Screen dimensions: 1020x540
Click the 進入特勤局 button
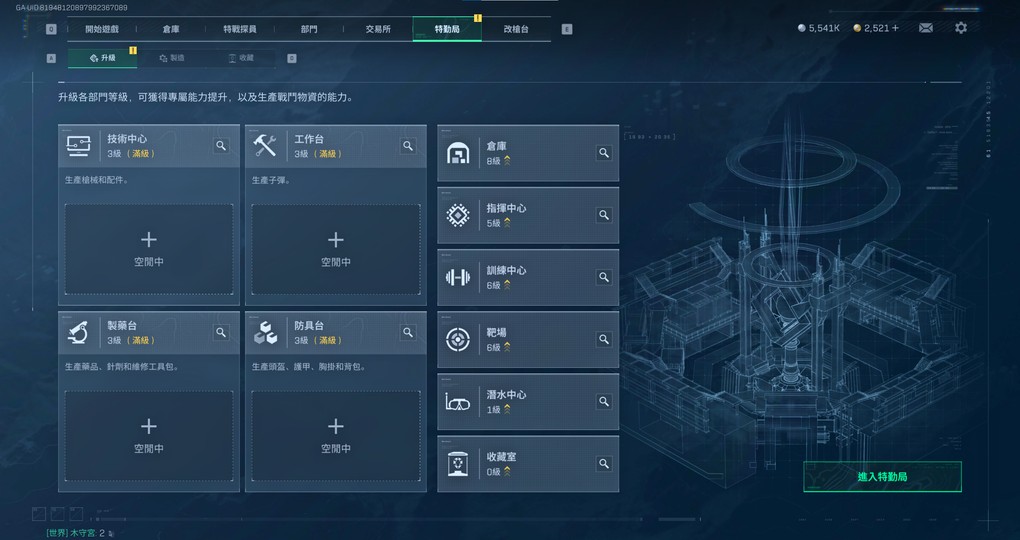point(882,477)
